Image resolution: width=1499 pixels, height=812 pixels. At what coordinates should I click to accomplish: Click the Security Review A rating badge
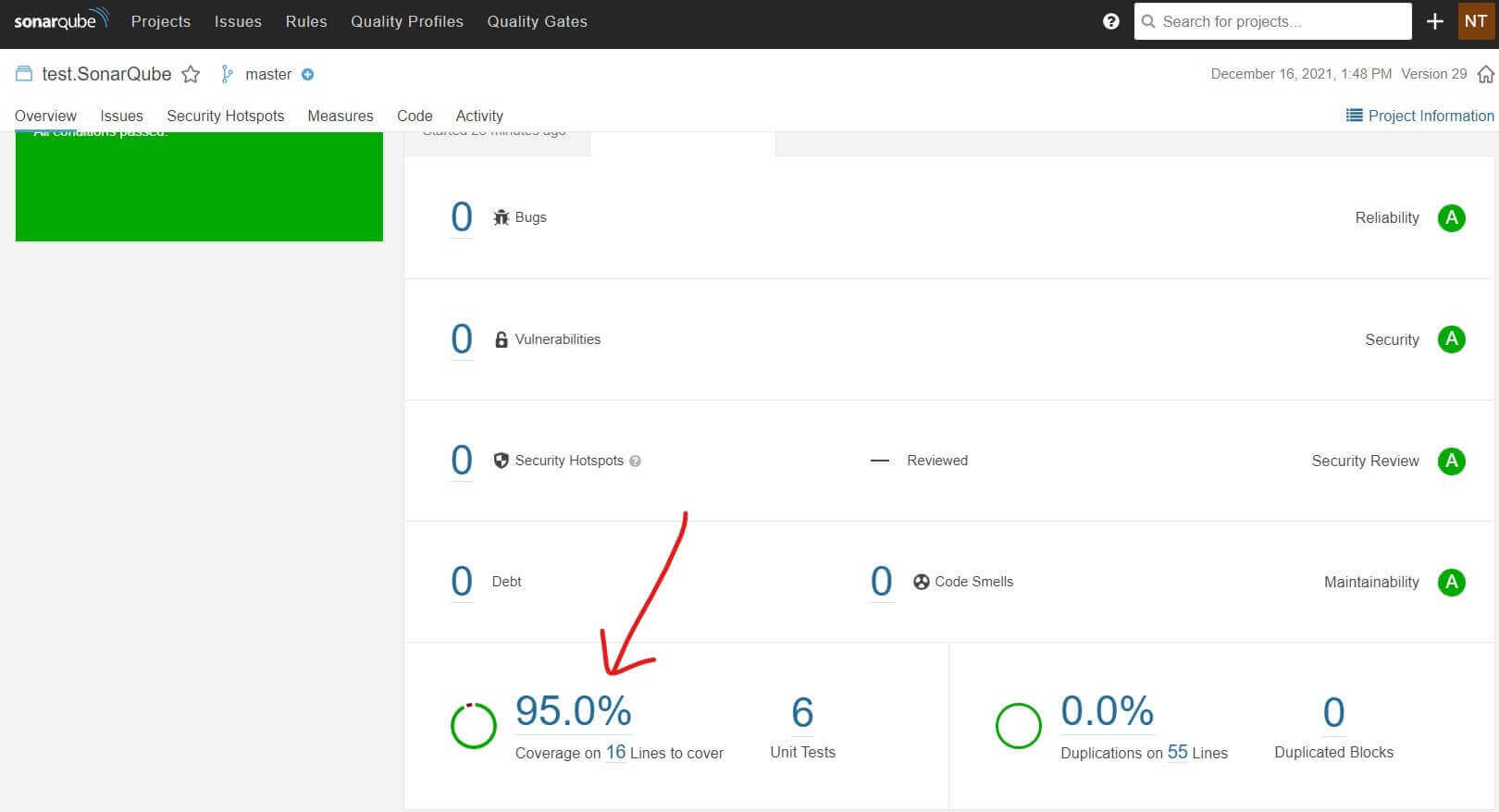[x=1451, y=461]
